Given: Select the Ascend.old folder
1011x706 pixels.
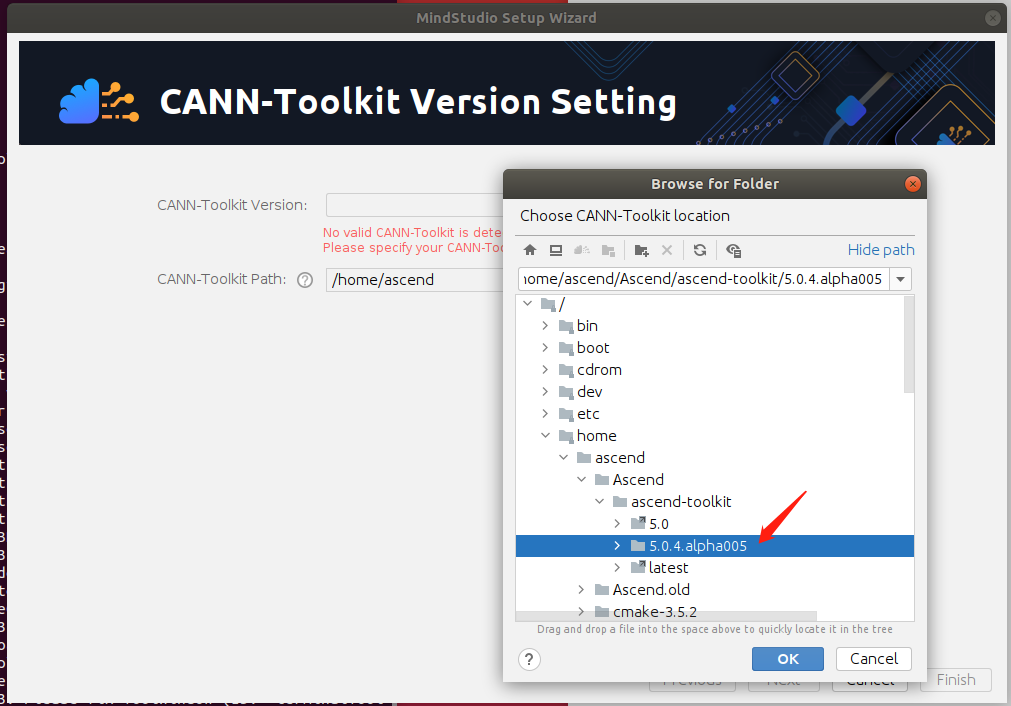Looking at the screenshot, I should pos(714,589).
